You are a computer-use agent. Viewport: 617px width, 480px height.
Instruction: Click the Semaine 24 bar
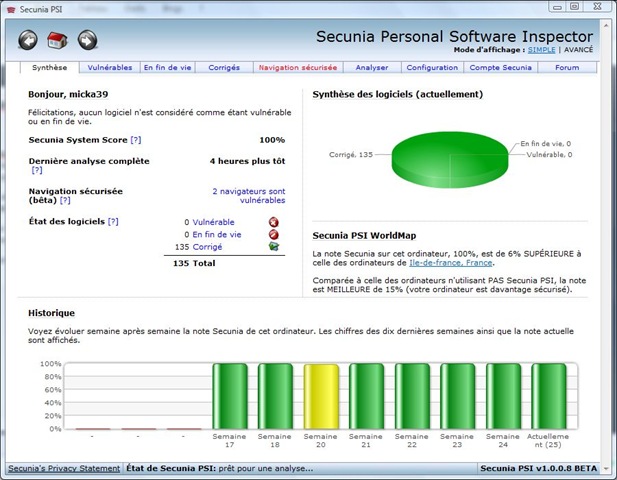(x=504, y=396)
